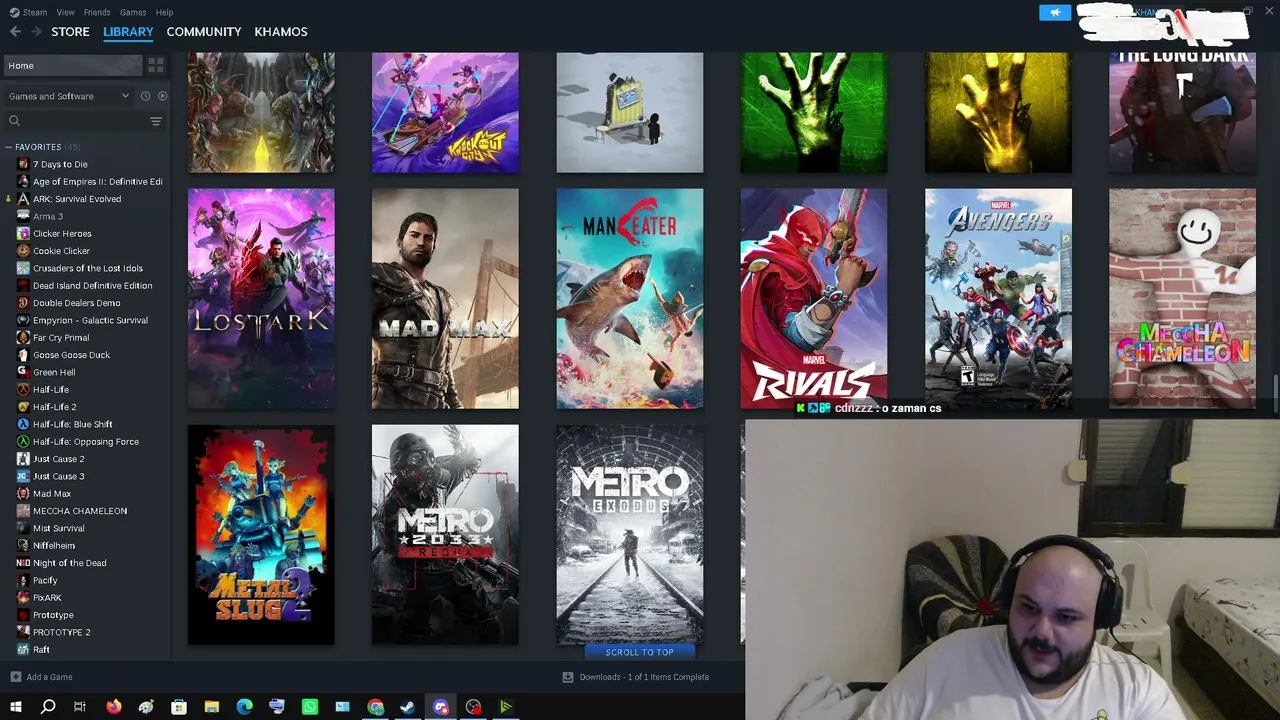Open the Lost Ark game cover
Image resolution: width=1280 pixels, height=720 pixels.
261,298
